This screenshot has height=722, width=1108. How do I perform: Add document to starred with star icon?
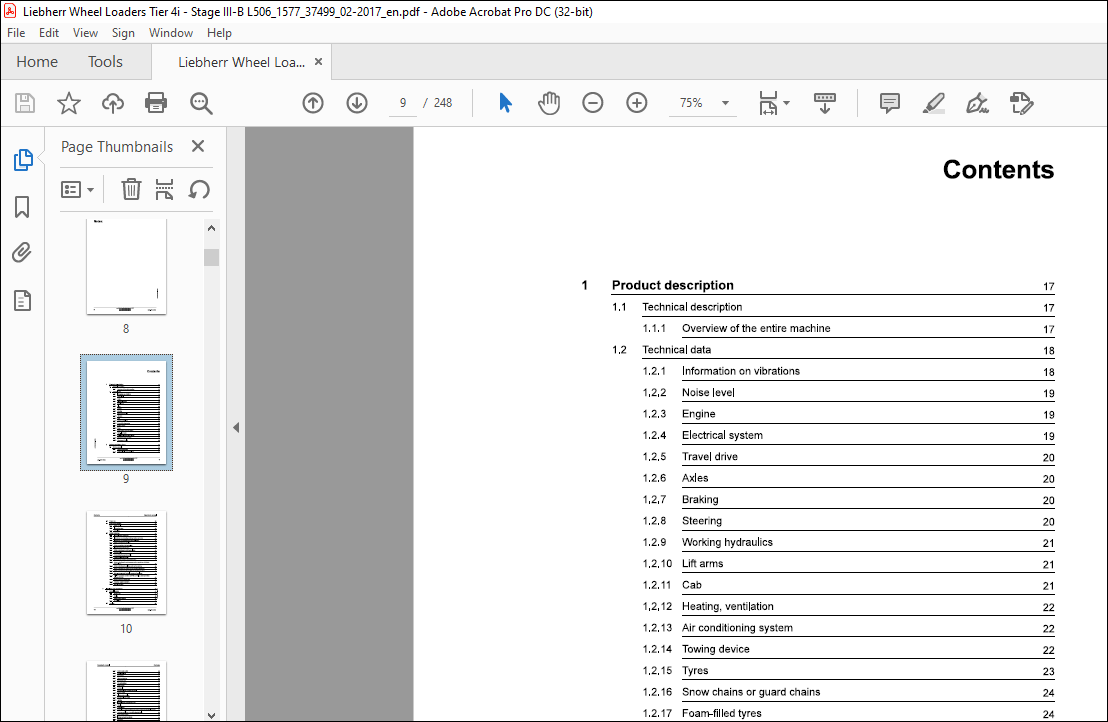[x=69, y=103]
